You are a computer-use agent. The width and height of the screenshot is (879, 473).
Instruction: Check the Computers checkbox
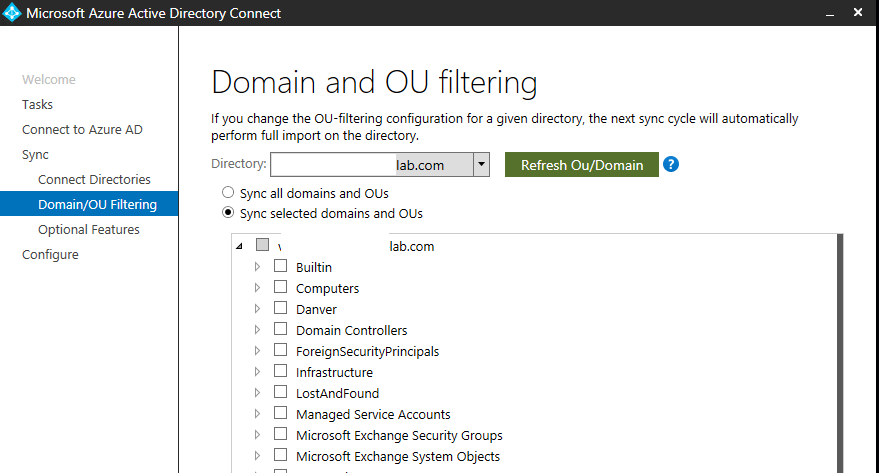tap(280, 287)
